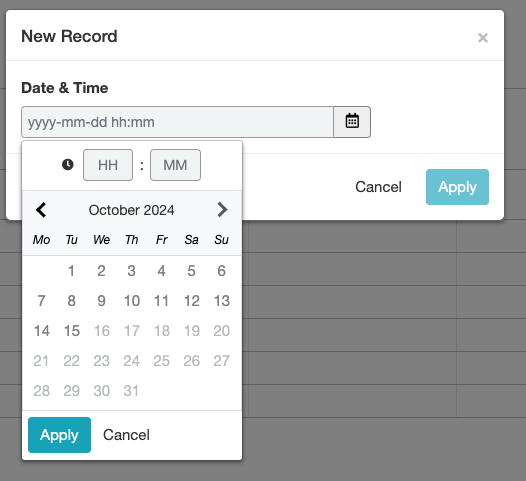Select October 15 in calendar

pos(72,331)
